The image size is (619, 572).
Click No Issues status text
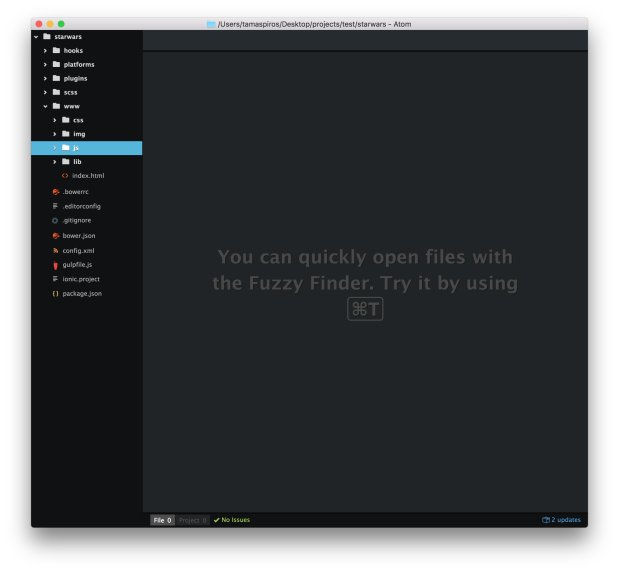236,520
